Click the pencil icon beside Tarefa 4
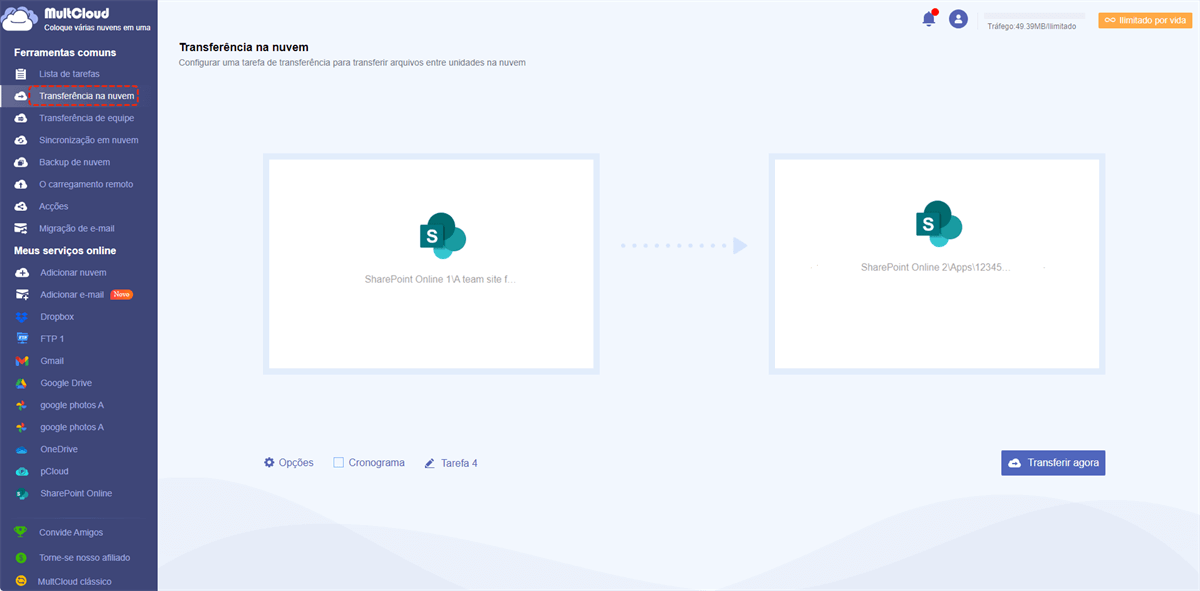The height and width of the screenshot is (591, 1200). coord(430,463)
